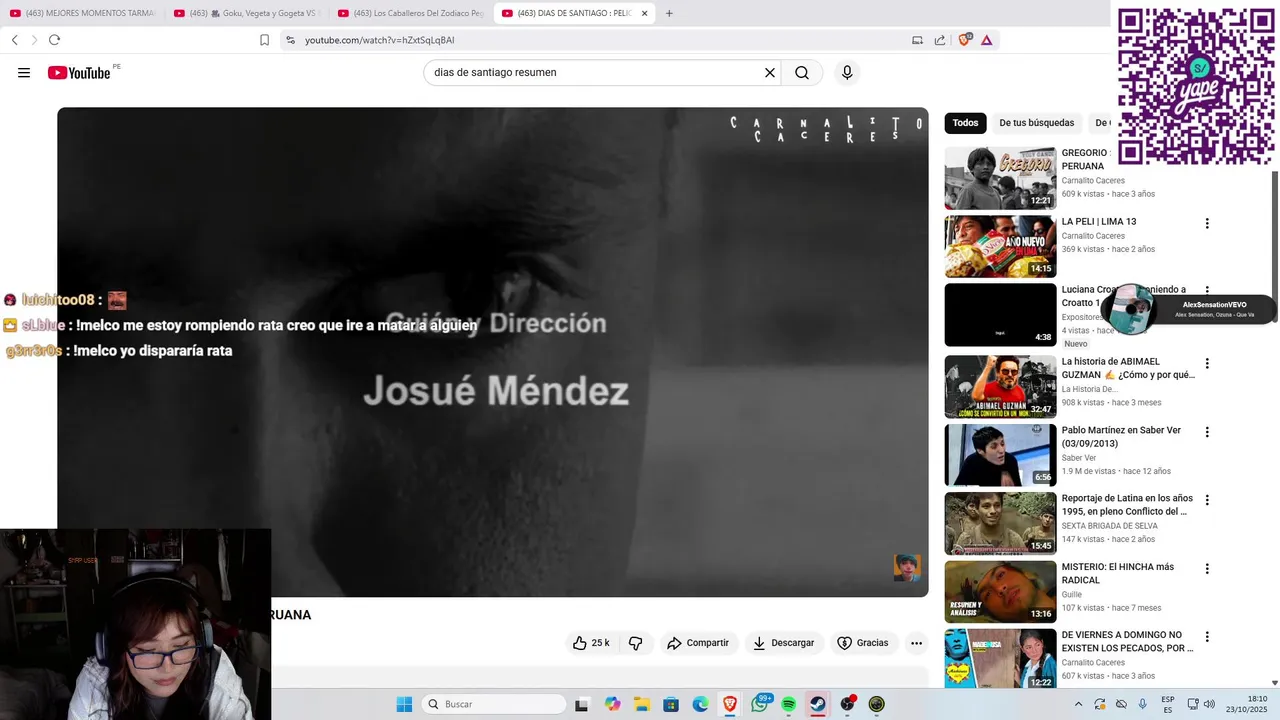1280x720 pixels.
Task: Click the Gracias button
Action: [x=862, y=643]
